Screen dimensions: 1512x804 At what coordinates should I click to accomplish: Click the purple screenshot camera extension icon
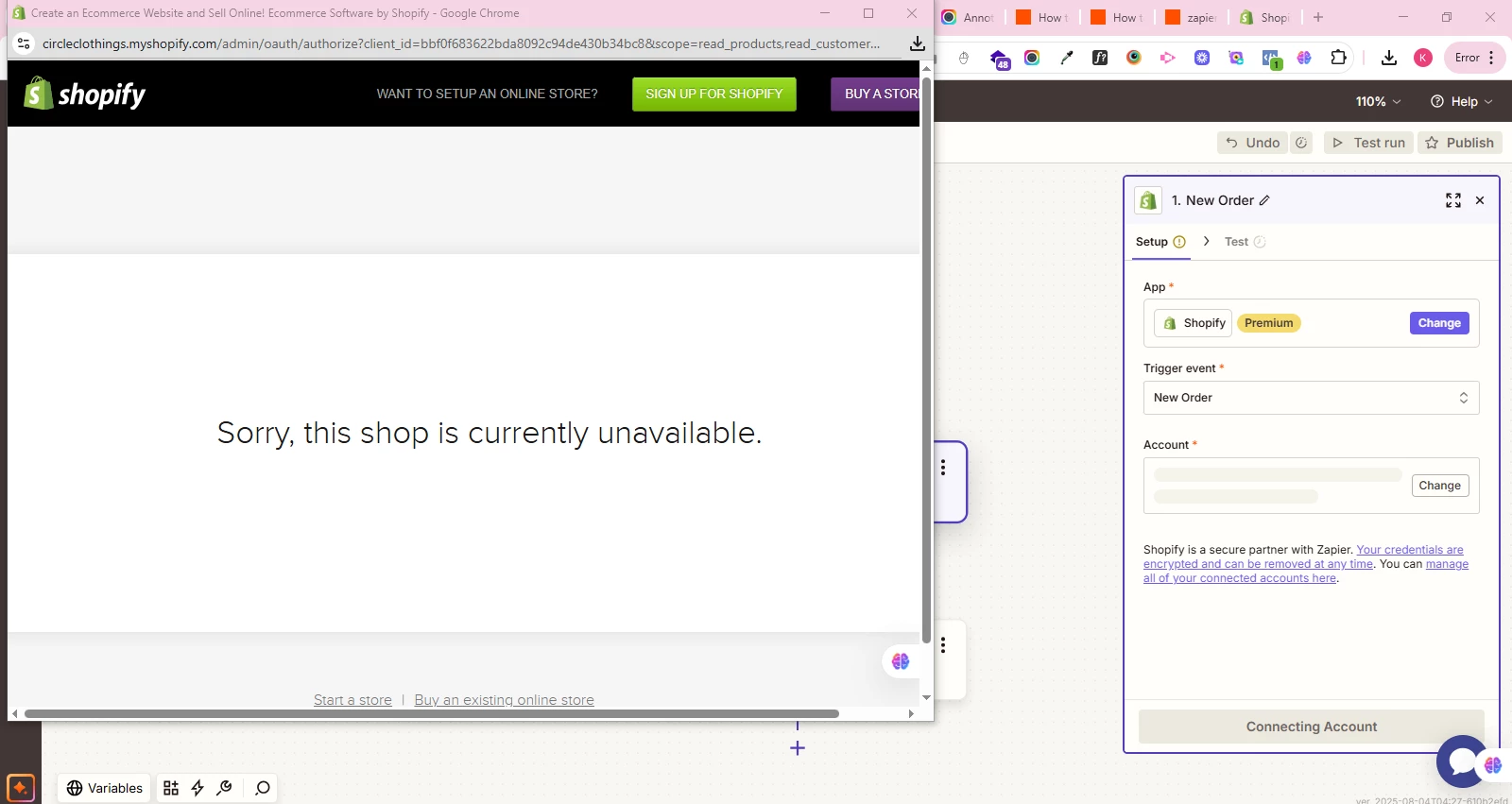[x=1236, y=58]
